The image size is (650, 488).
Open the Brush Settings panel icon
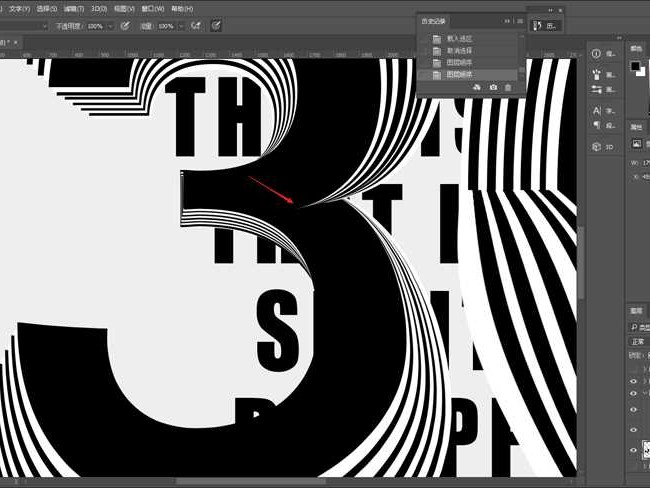tap(597, 89)
